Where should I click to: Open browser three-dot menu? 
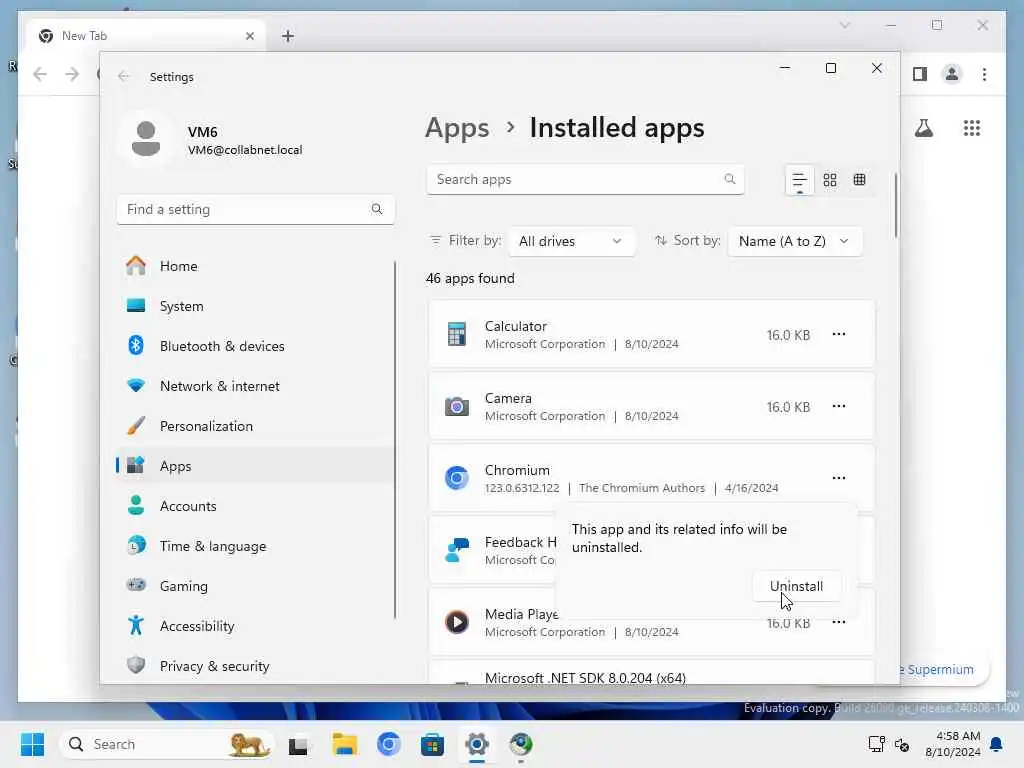click(984, 74)
